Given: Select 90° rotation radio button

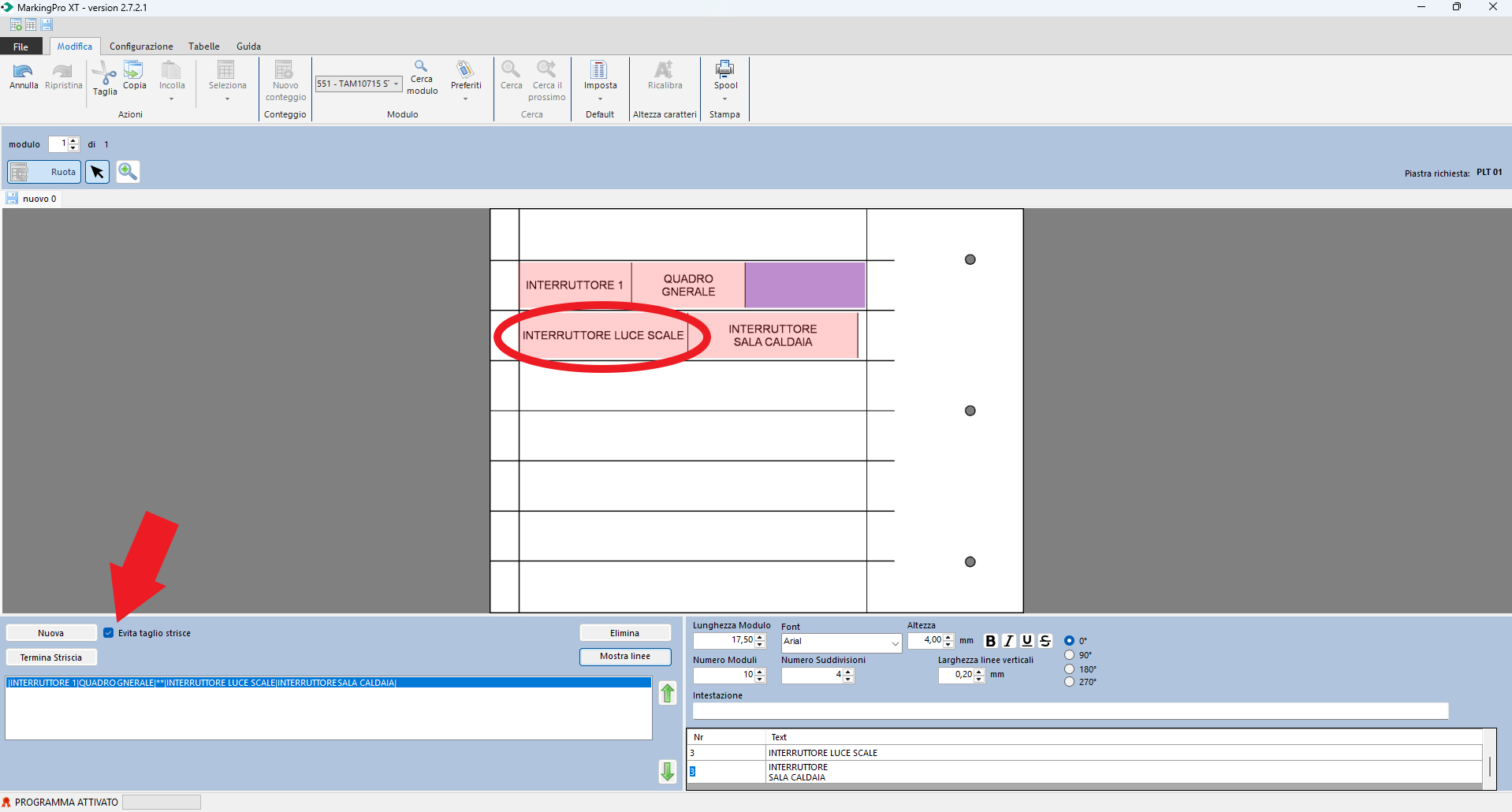Looking at the screenshot, I should 1070,655.
